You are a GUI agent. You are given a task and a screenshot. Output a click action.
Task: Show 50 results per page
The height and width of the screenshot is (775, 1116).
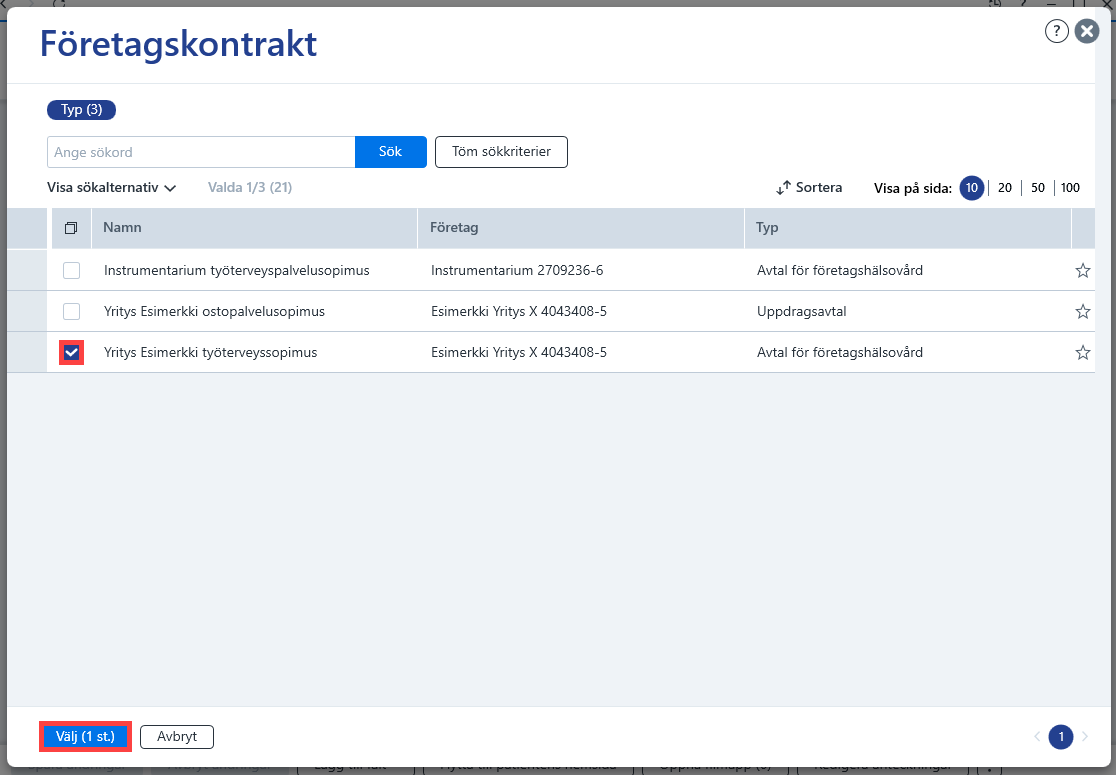coord(1038,188)
